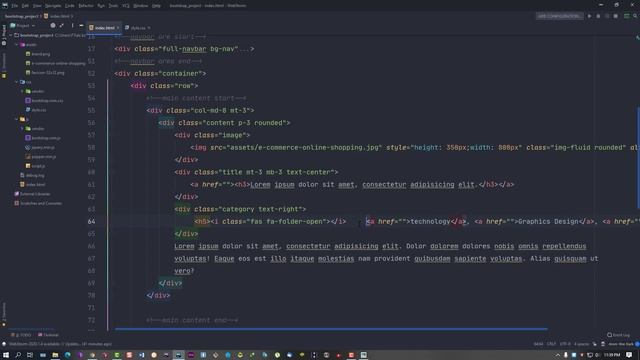Collapse the vendor folder under css
This screenshot has height=360, width=640.
(22, 91)
